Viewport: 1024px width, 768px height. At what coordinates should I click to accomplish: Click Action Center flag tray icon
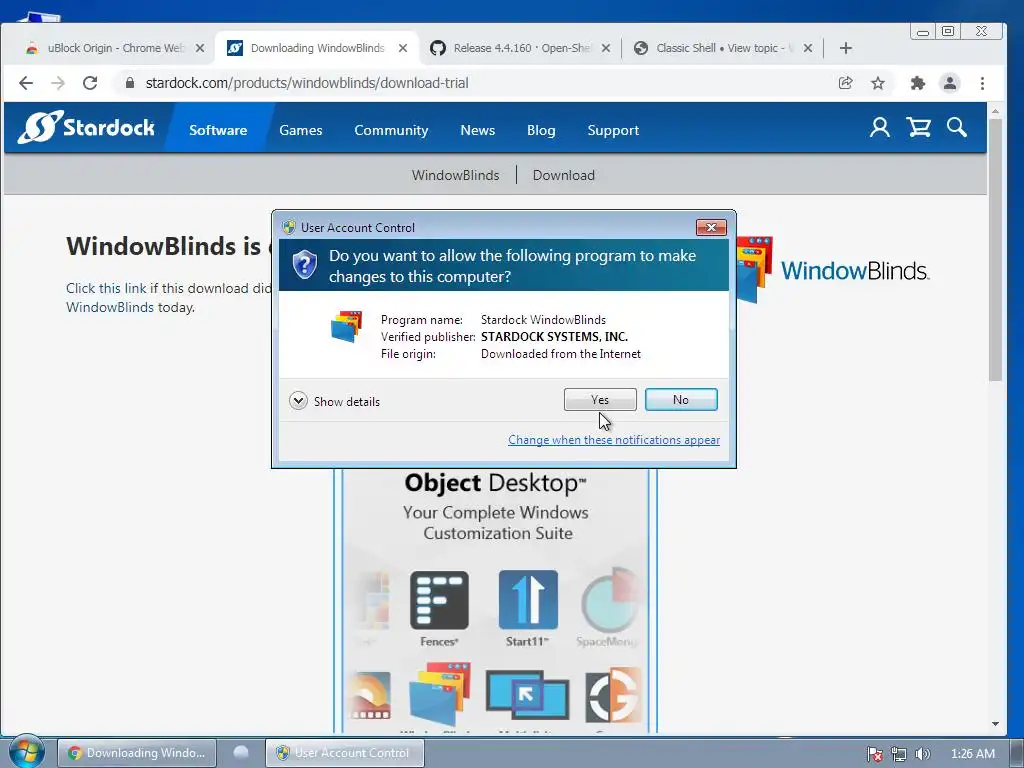click(874, 754)
